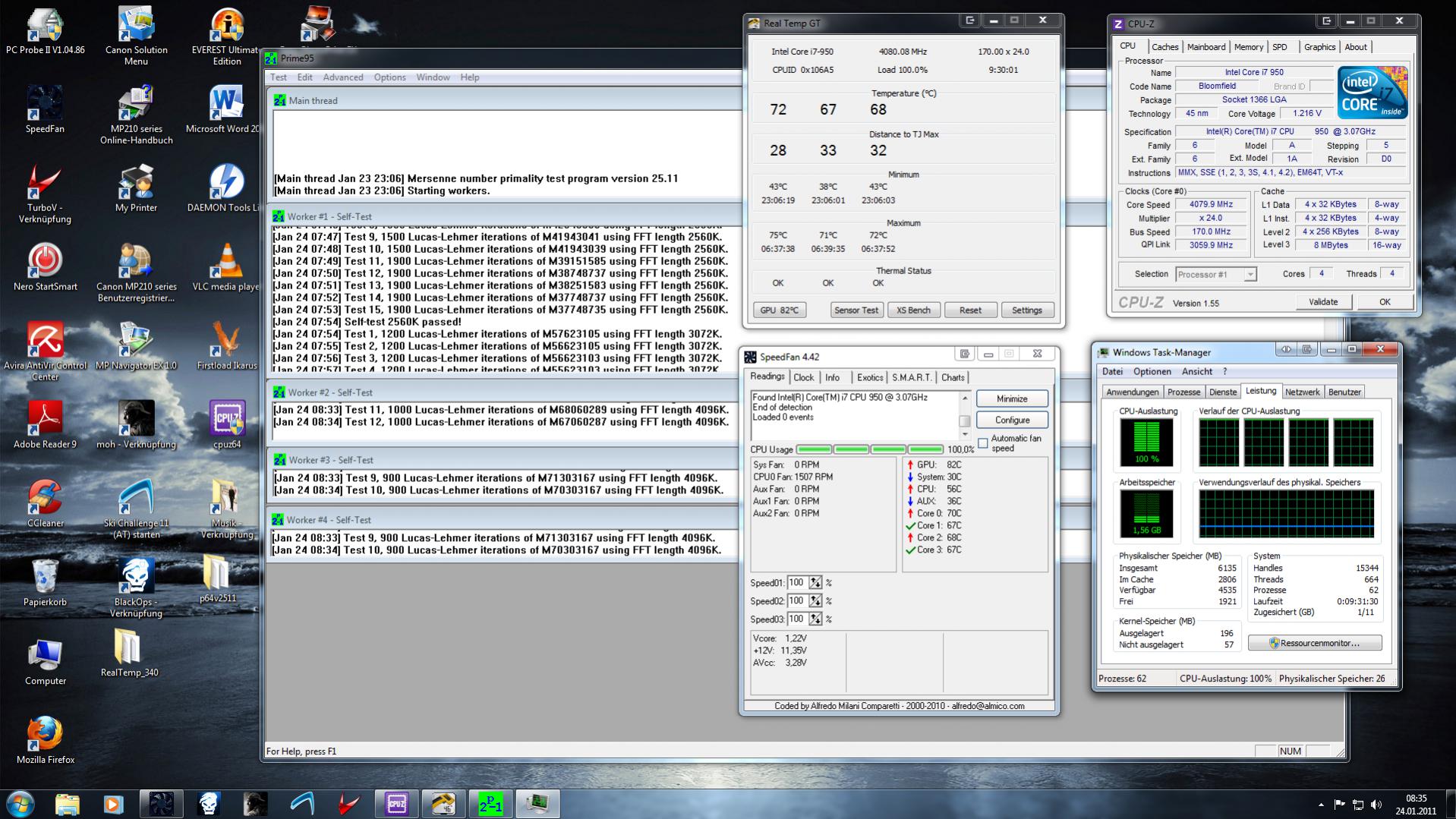Click XS Bench button in Real Temp
Viewport: 1456px width, 819px height.
point(913,310)
